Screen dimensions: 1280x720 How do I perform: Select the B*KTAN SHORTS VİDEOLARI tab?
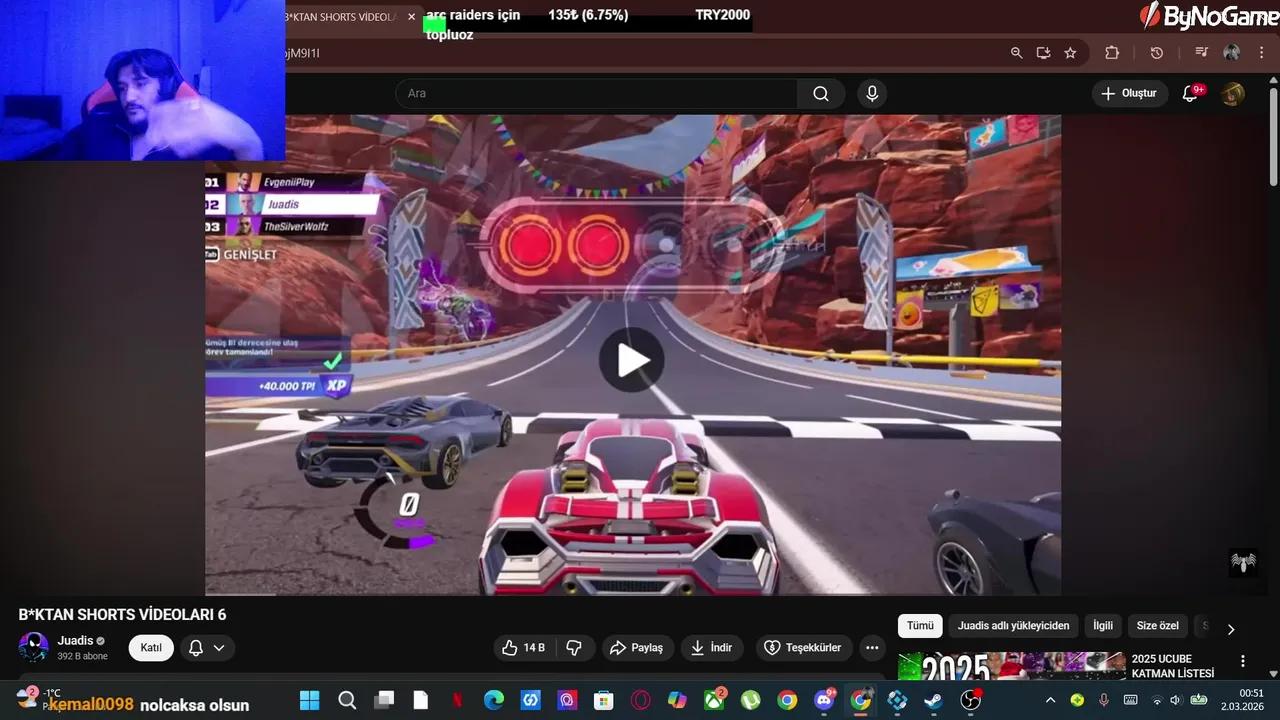340,17
